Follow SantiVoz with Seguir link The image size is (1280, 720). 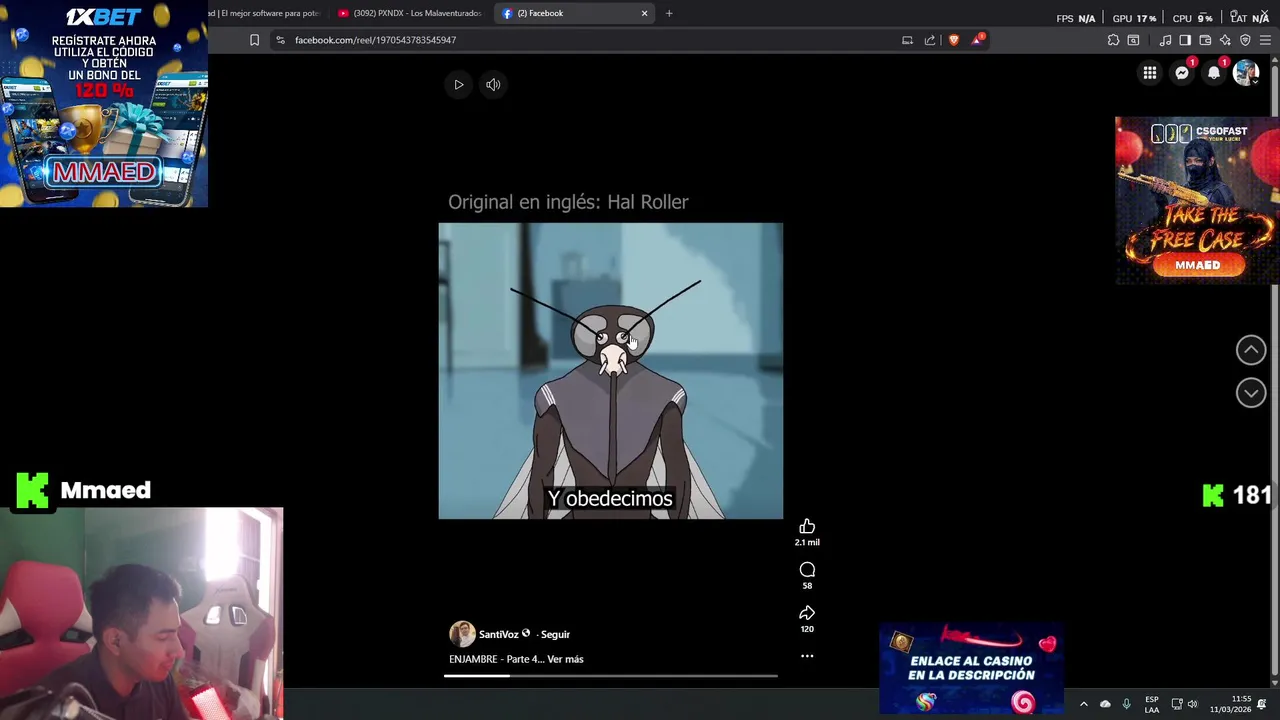pyautogui.click(x=555, y=634)
